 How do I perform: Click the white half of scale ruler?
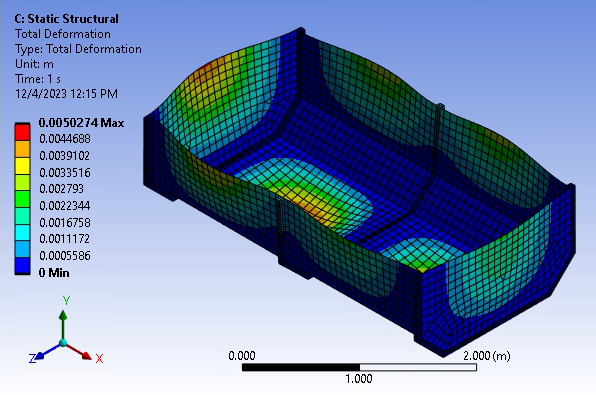click(x=418, y=367)
